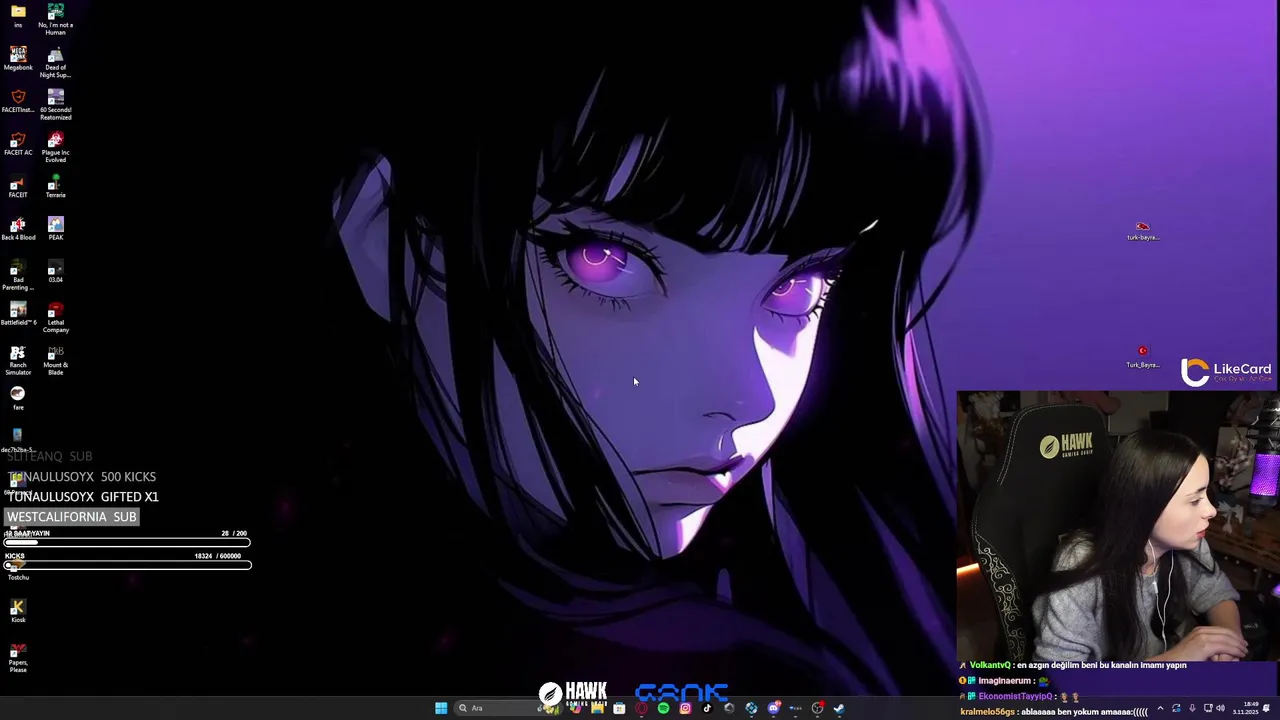This screenshot has height=720, width=1280.
Task: Open Dead of Night Sup... shortcut
Action: click(x=55, y=61)
